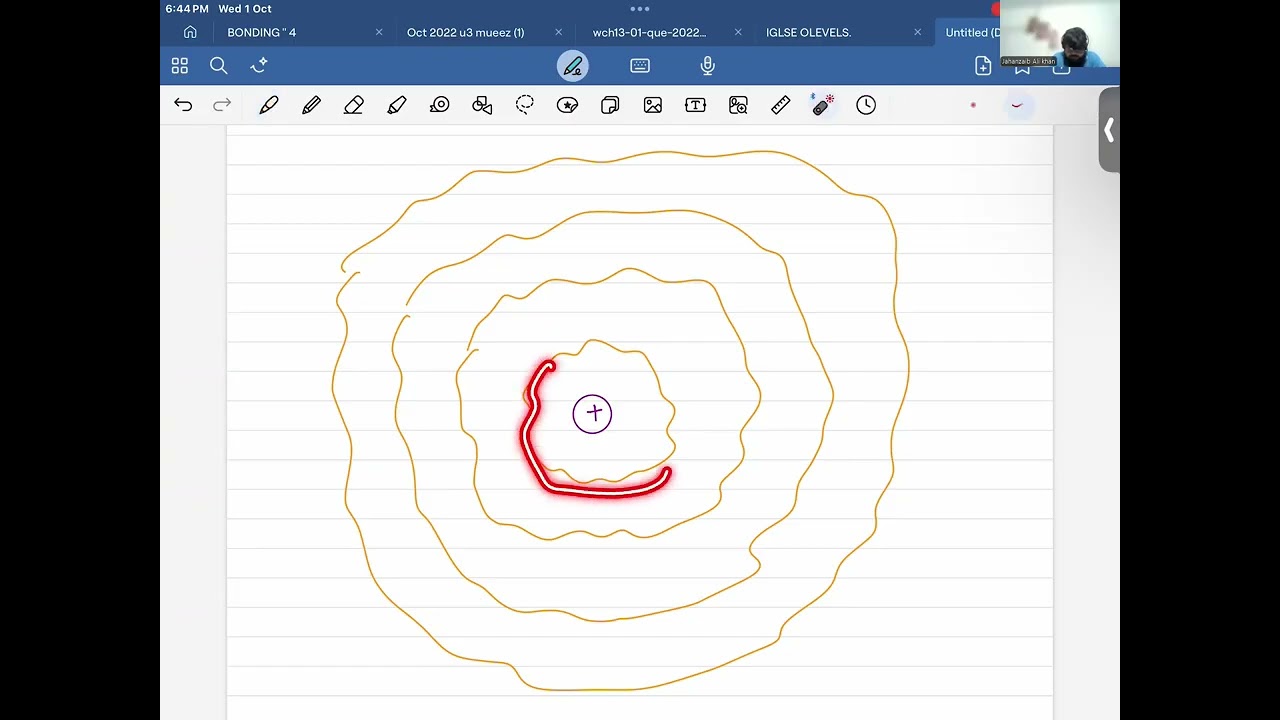
Task: Close the IGLSE OLEVELS. tab
Action: (917, 32)
